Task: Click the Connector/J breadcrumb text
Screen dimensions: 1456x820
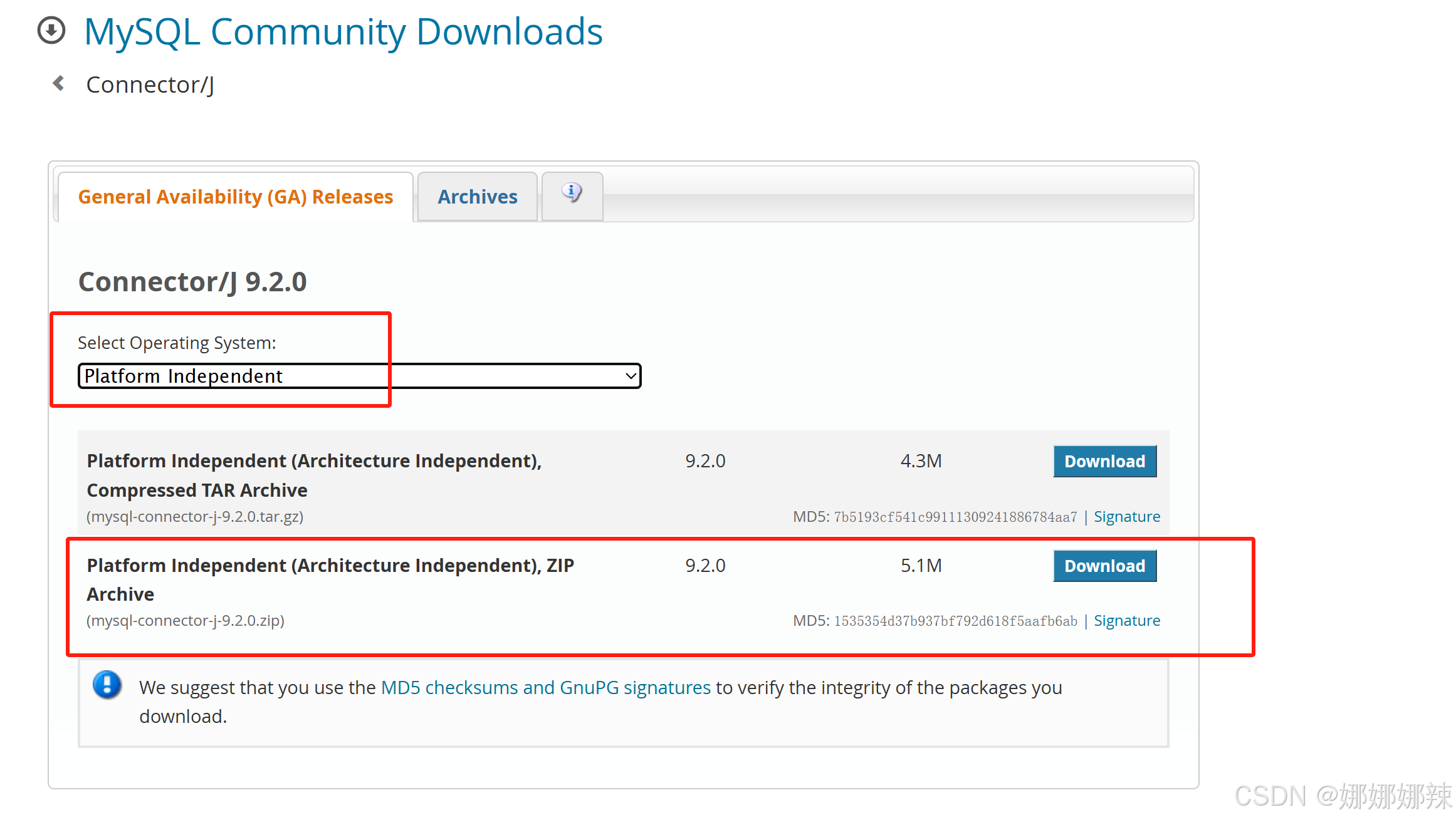Action: (x=150, y=85)
